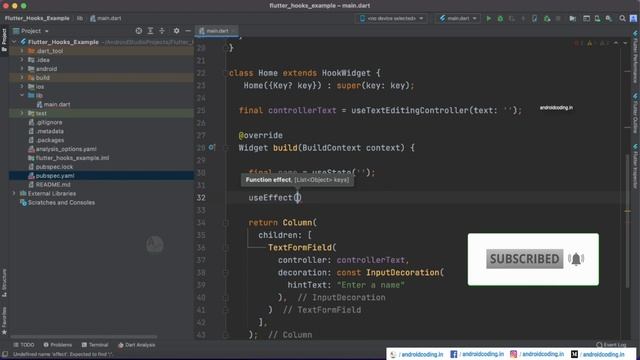Open the no device selected dropdown

391,18
